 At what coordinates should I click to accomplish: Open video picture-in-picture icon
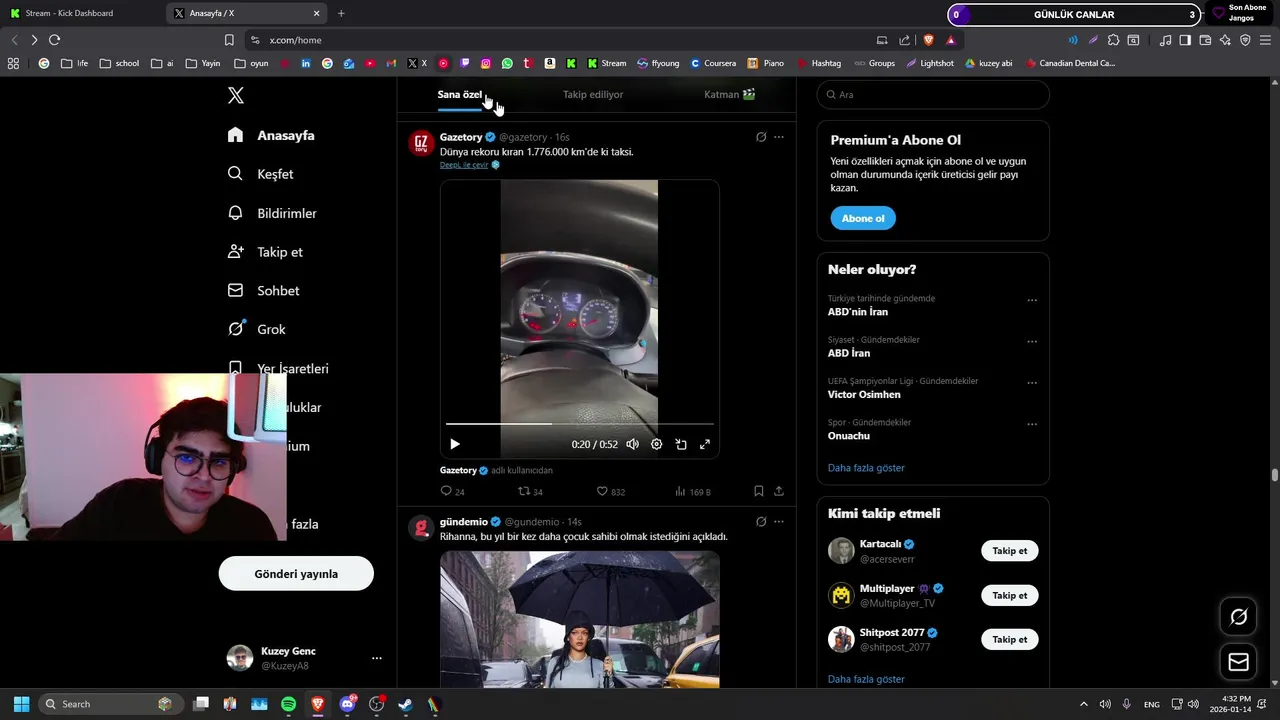tap(680, 444)
